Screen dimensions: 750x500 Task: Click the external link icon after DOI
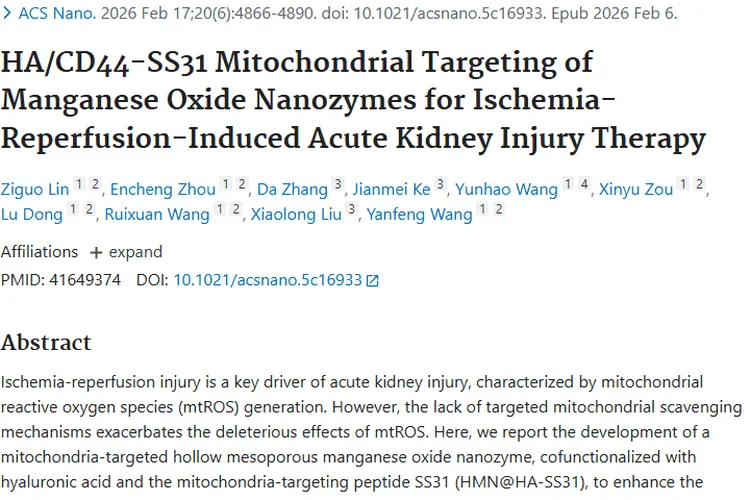pyautogui.click(x=373, y=281)
